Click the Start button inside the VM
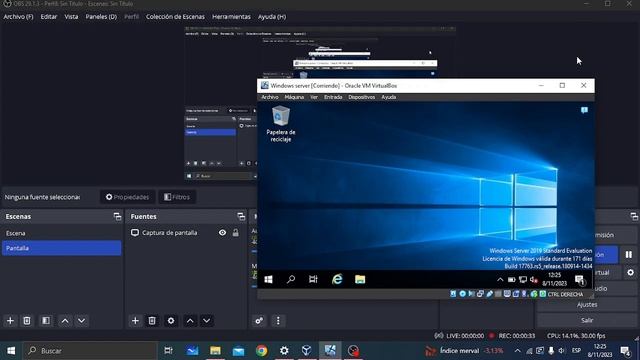The width and height of the screenshot is (640, 360). [268, 280]
